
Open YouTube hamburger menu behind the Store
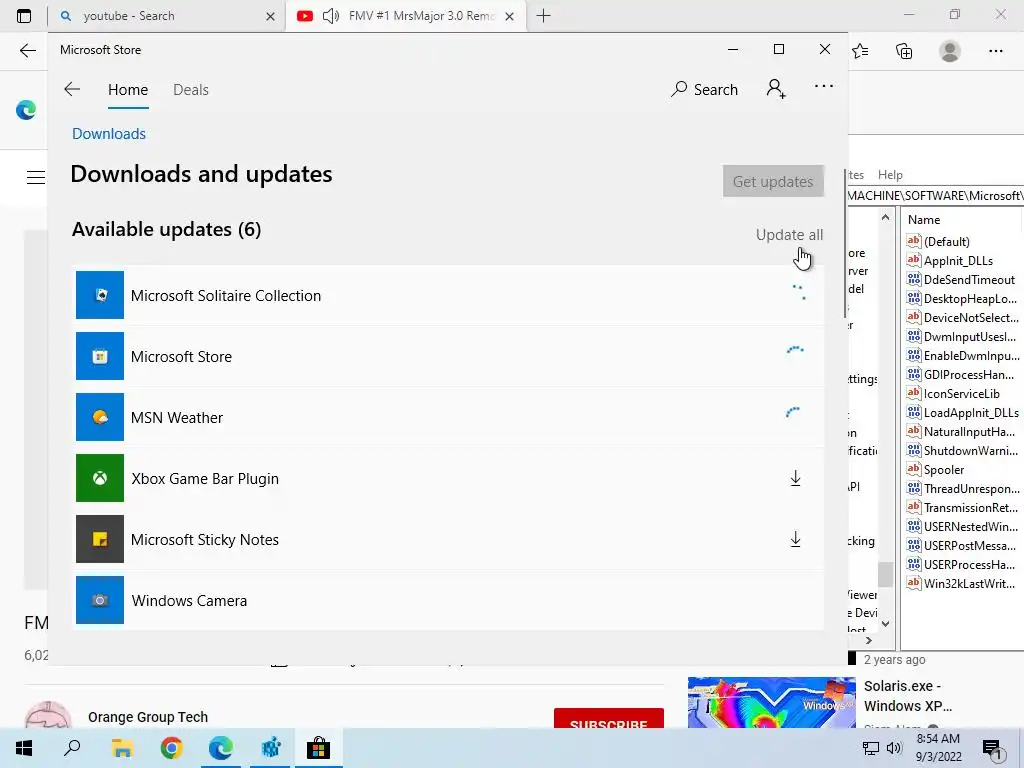[36, 177]
